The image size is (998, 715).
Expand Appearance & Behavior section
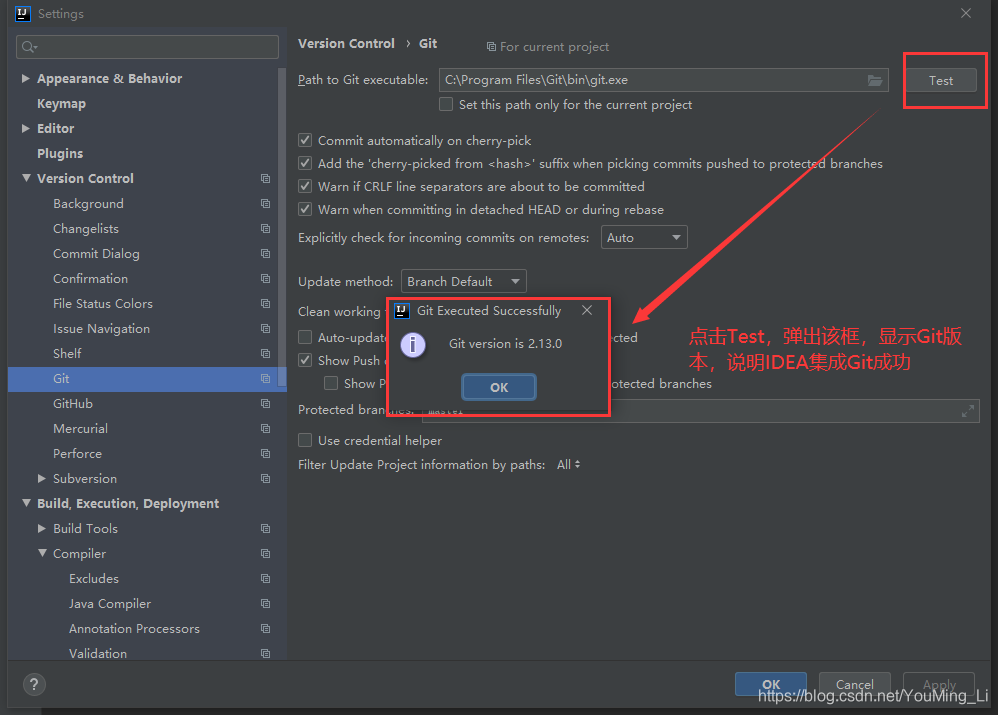pos(25,78)
